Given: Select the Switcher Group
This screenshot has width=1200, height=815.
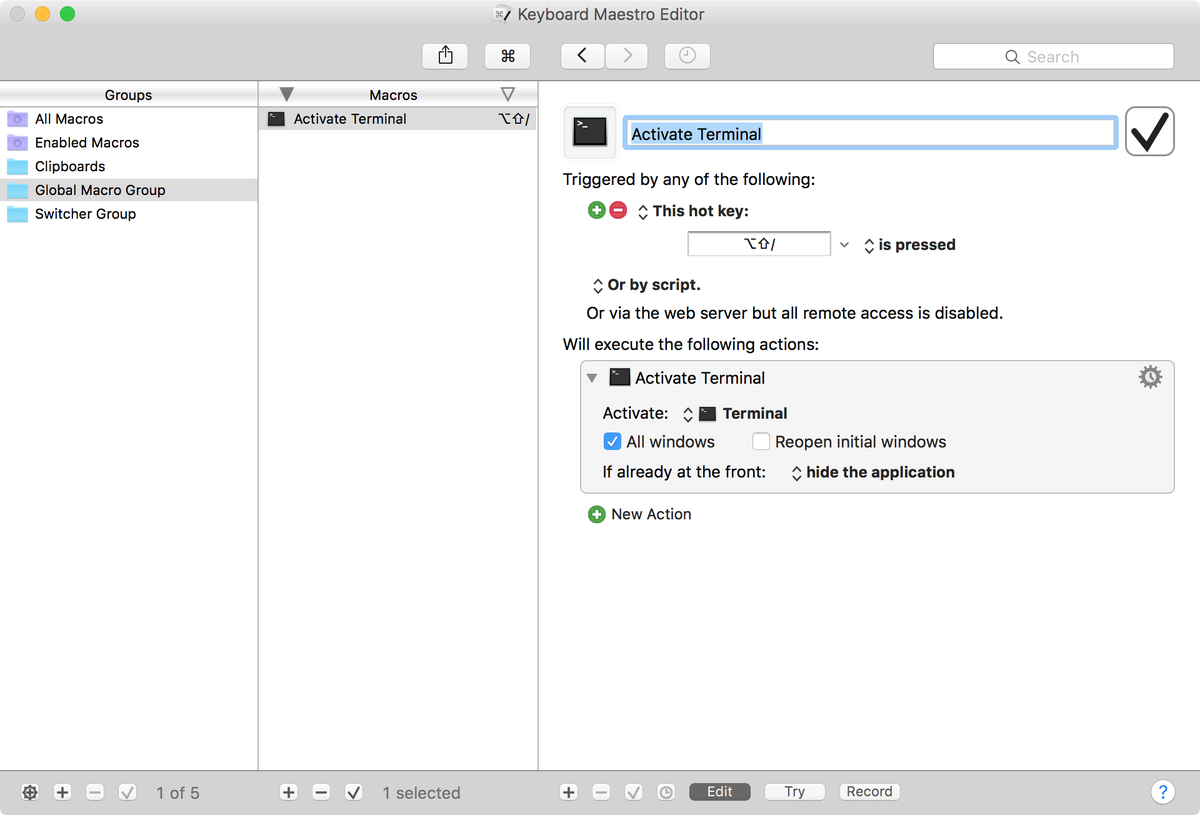Looking at the screenshot, I should tap(128, 214).
